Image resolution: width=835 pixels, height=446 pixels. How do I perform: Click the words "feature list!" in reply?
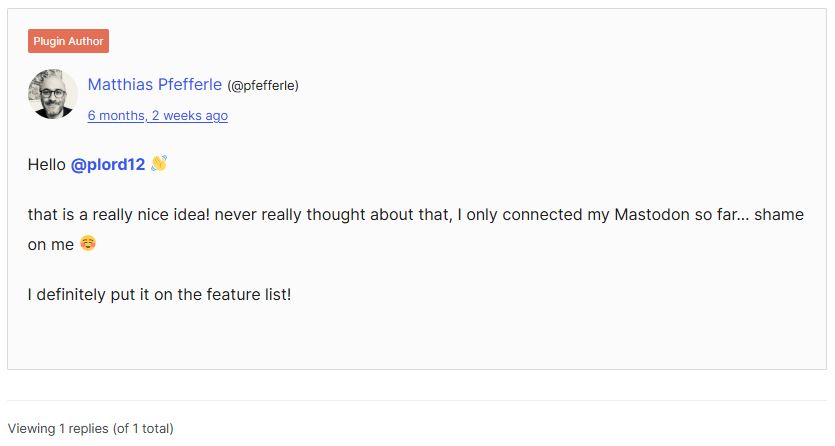pyautogui.click(x=248, y=295)
